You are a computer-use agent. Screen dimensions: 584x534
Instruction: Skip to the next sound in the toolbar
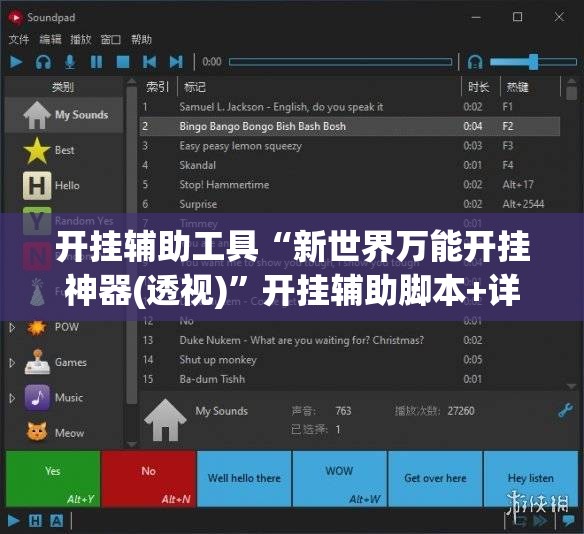176,62
